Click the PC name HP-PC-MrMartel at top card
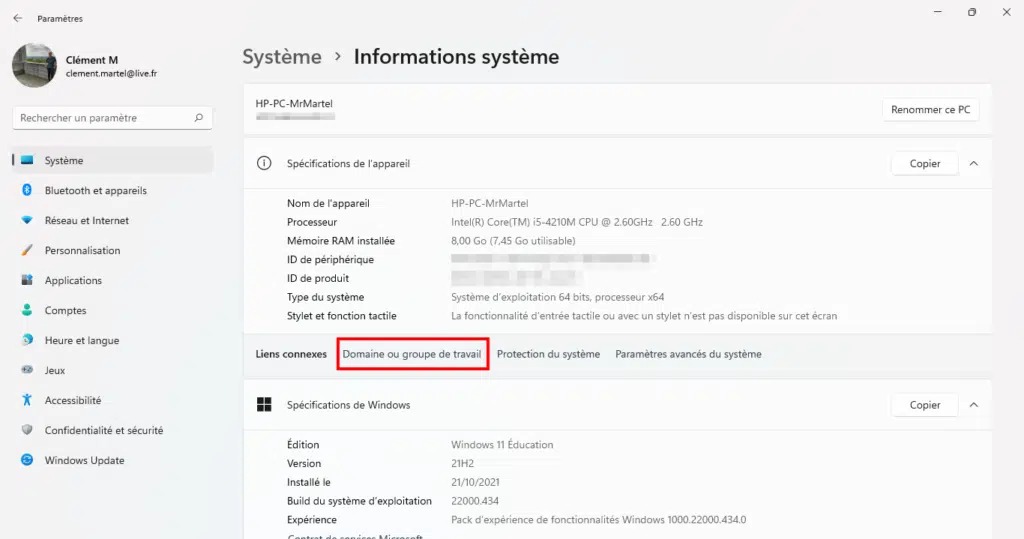 [x=294, y=103]
